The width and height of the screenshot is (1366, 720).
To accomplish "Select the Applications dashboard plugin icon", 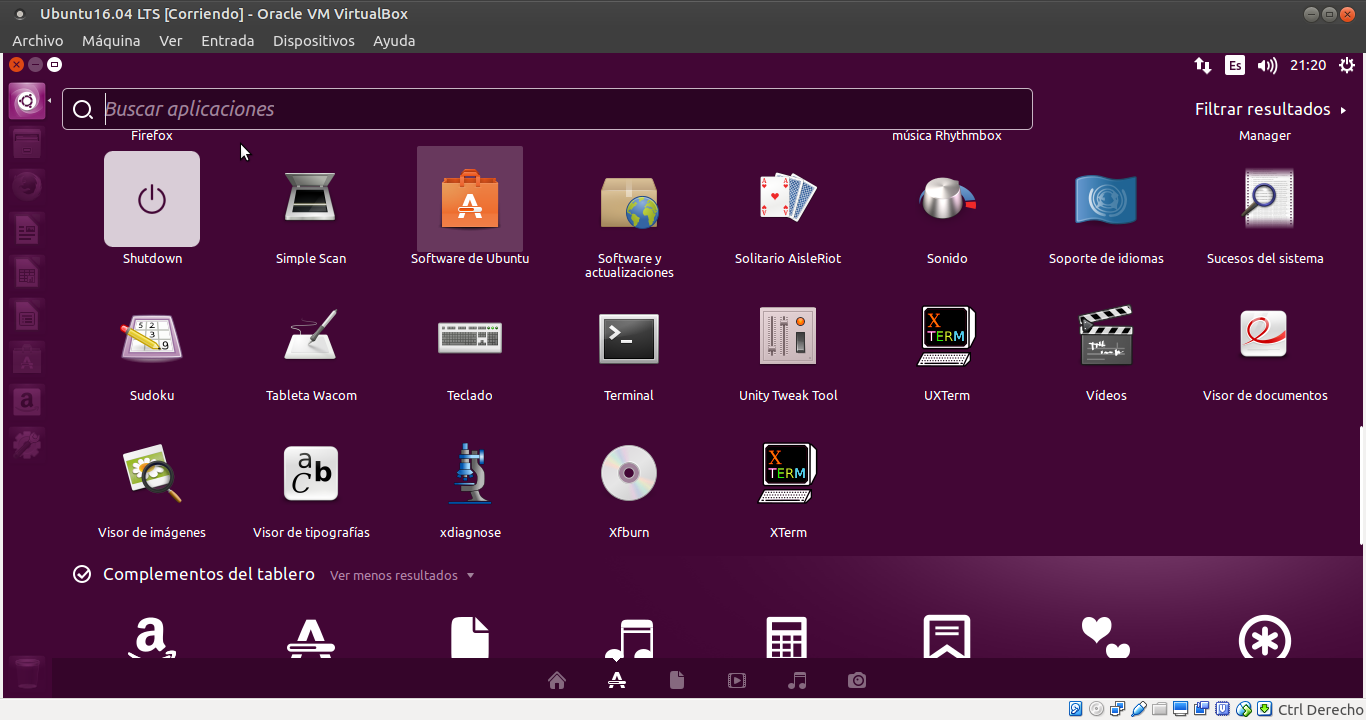I will pos(311,637).
